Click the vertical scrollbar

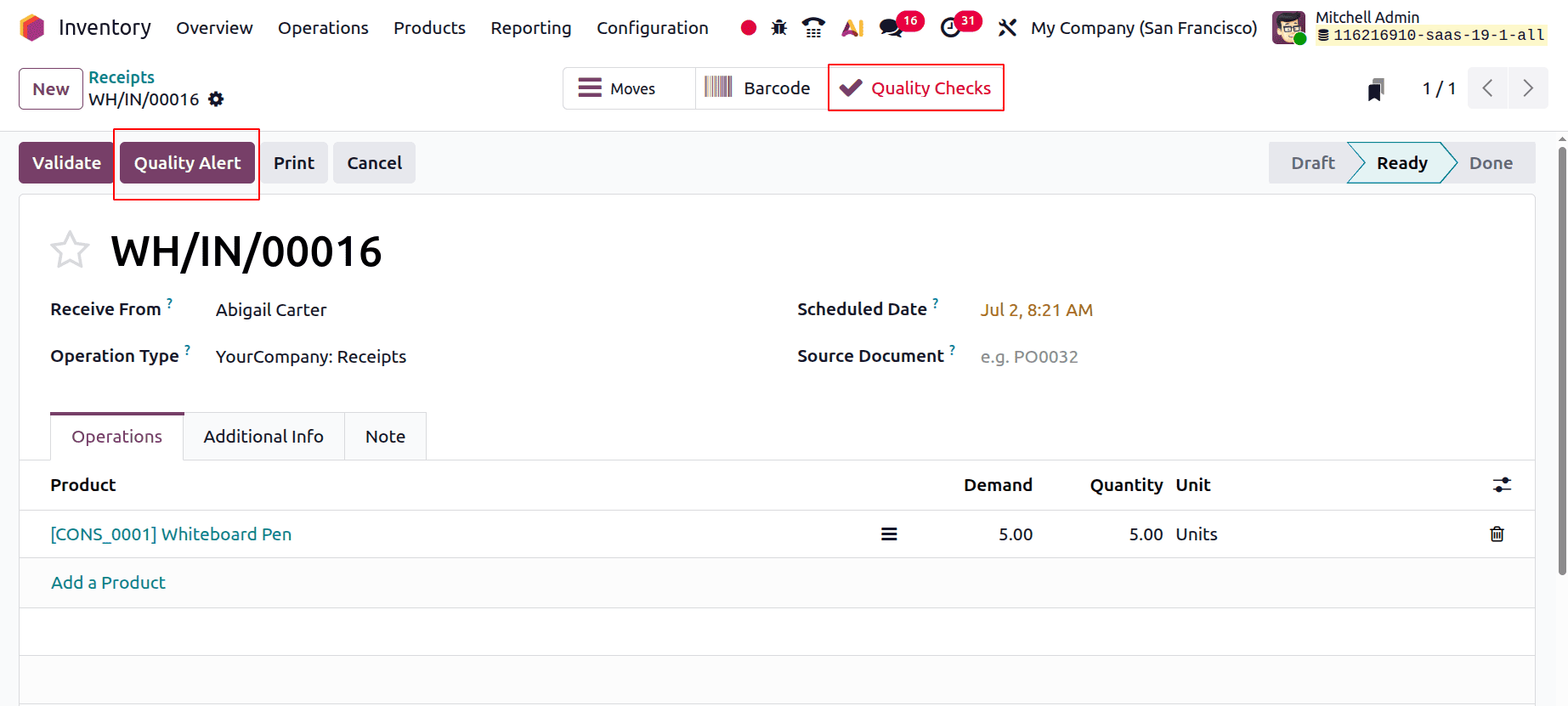point(1562,361)
